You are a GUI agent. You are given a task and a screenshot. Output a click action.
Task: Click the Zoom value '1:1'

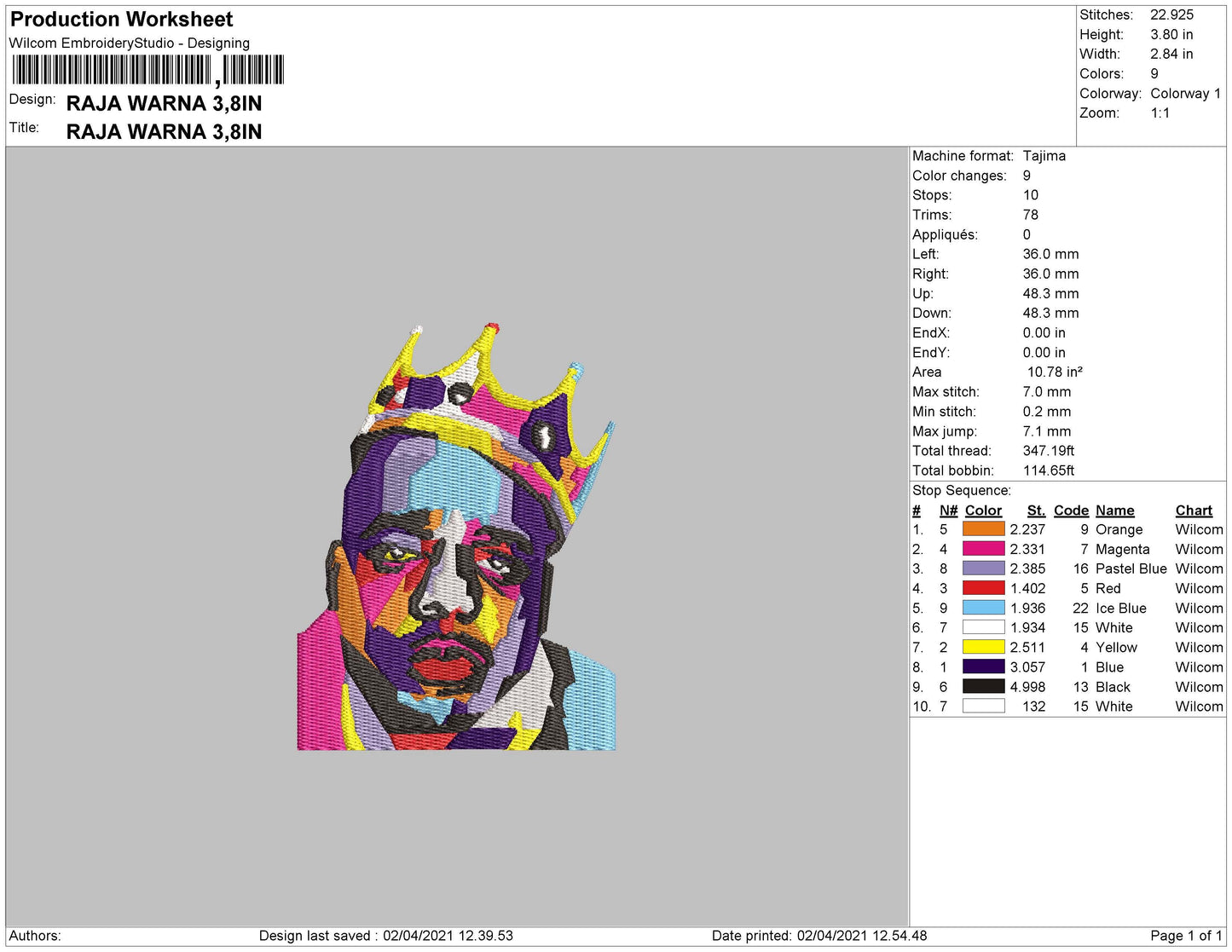click(x=1160, y=113)
